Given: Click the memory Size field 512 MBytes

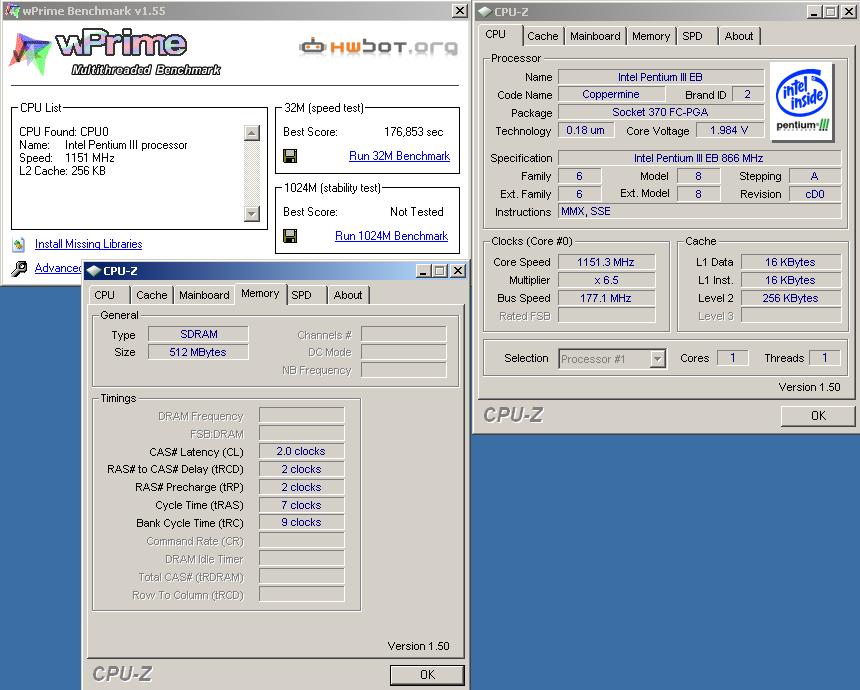Looking at the screenshot, I should tap(198, 352).
